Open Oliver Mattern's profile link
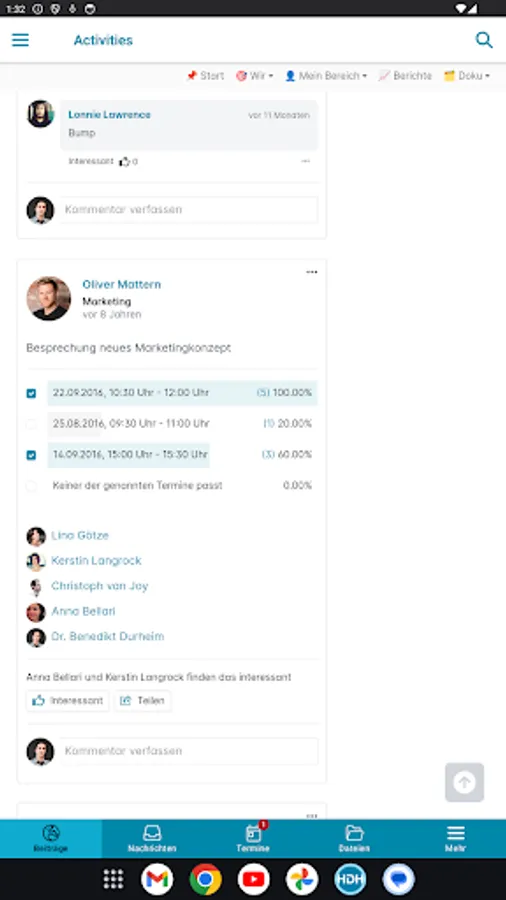The height and width of the screenshot is (900, 506). (122, 284)
